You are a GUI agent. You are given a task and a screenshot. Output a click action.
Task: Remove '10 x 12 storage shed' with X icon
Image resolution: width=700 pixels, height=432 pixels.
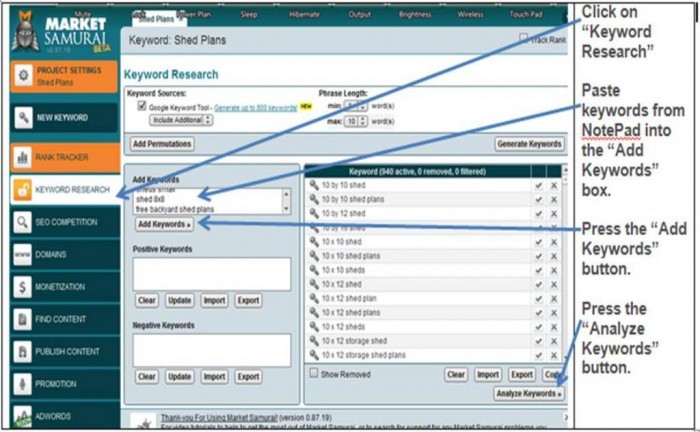(554, 341)
